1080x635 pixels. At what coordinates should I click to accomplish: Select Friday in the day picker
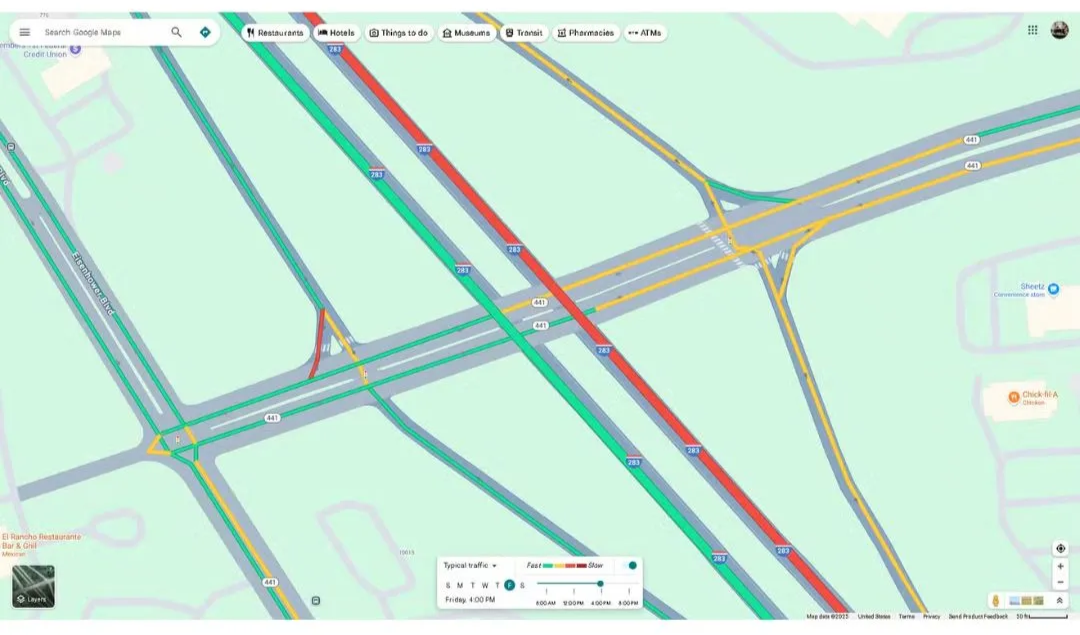509,585
